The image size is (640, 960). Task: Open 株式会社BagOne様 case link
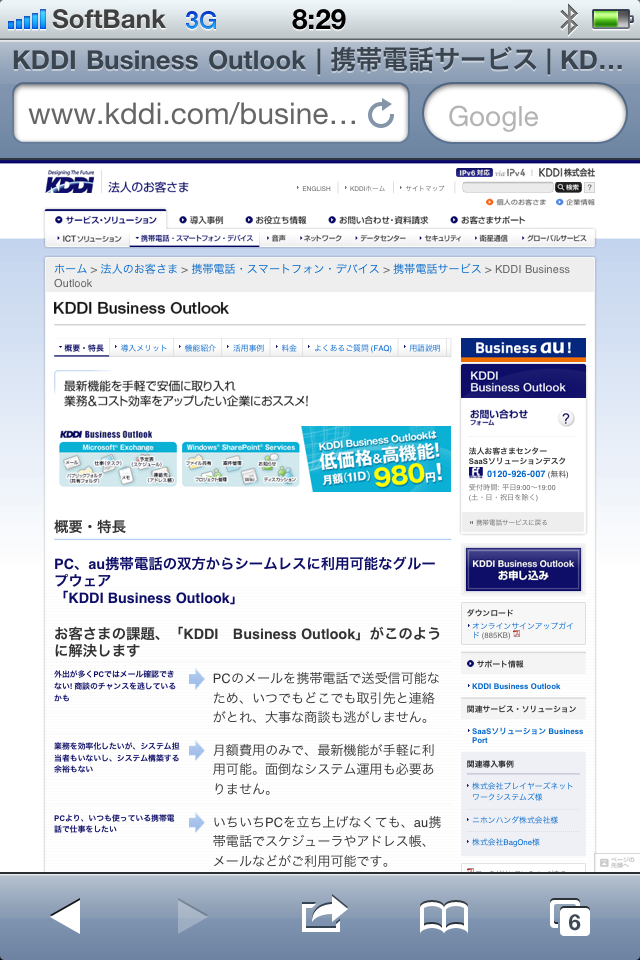tap(505, 842)
